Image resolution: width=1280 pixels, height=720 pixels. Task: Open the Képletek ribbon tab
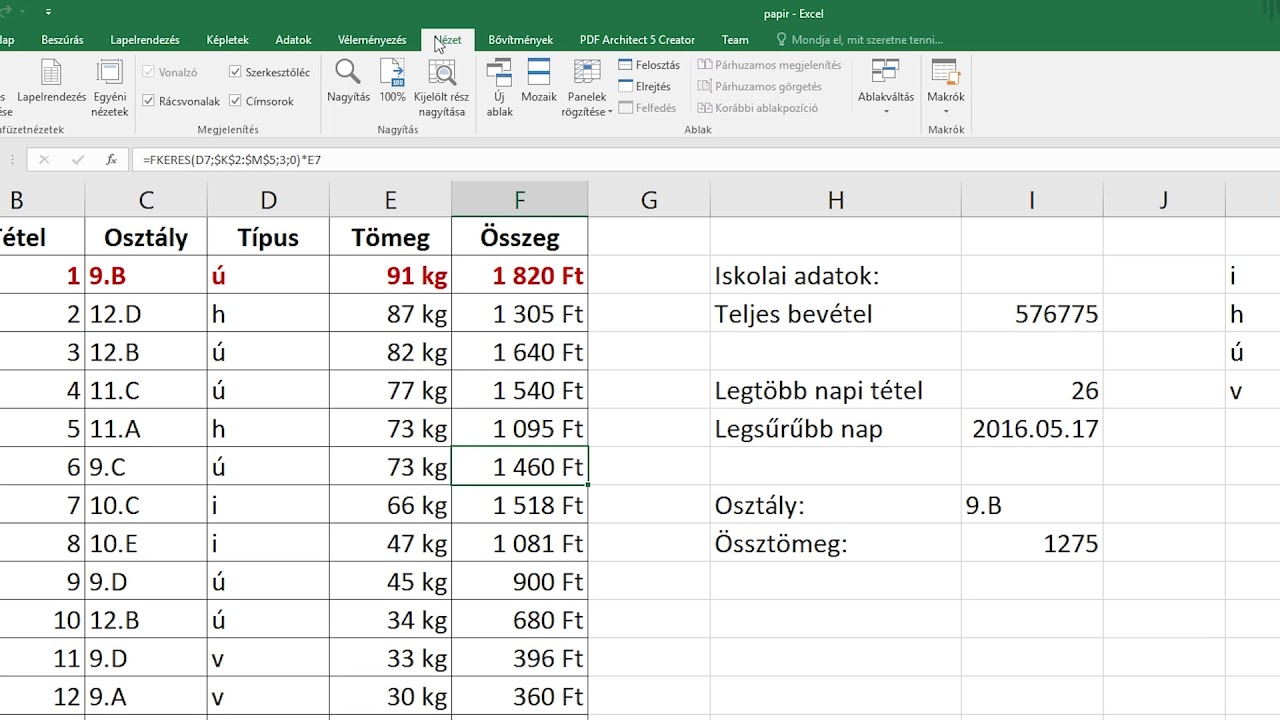point(227,40)
